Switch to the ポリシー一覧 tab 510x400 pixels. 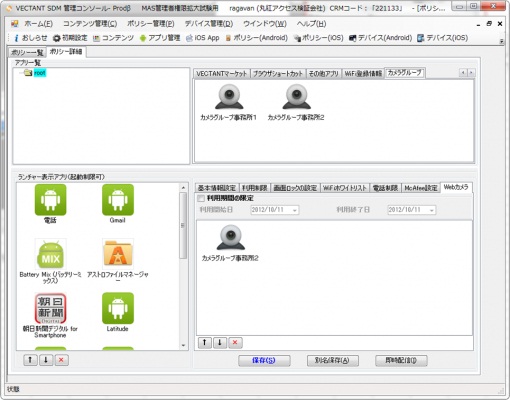(x=27, y=52)
